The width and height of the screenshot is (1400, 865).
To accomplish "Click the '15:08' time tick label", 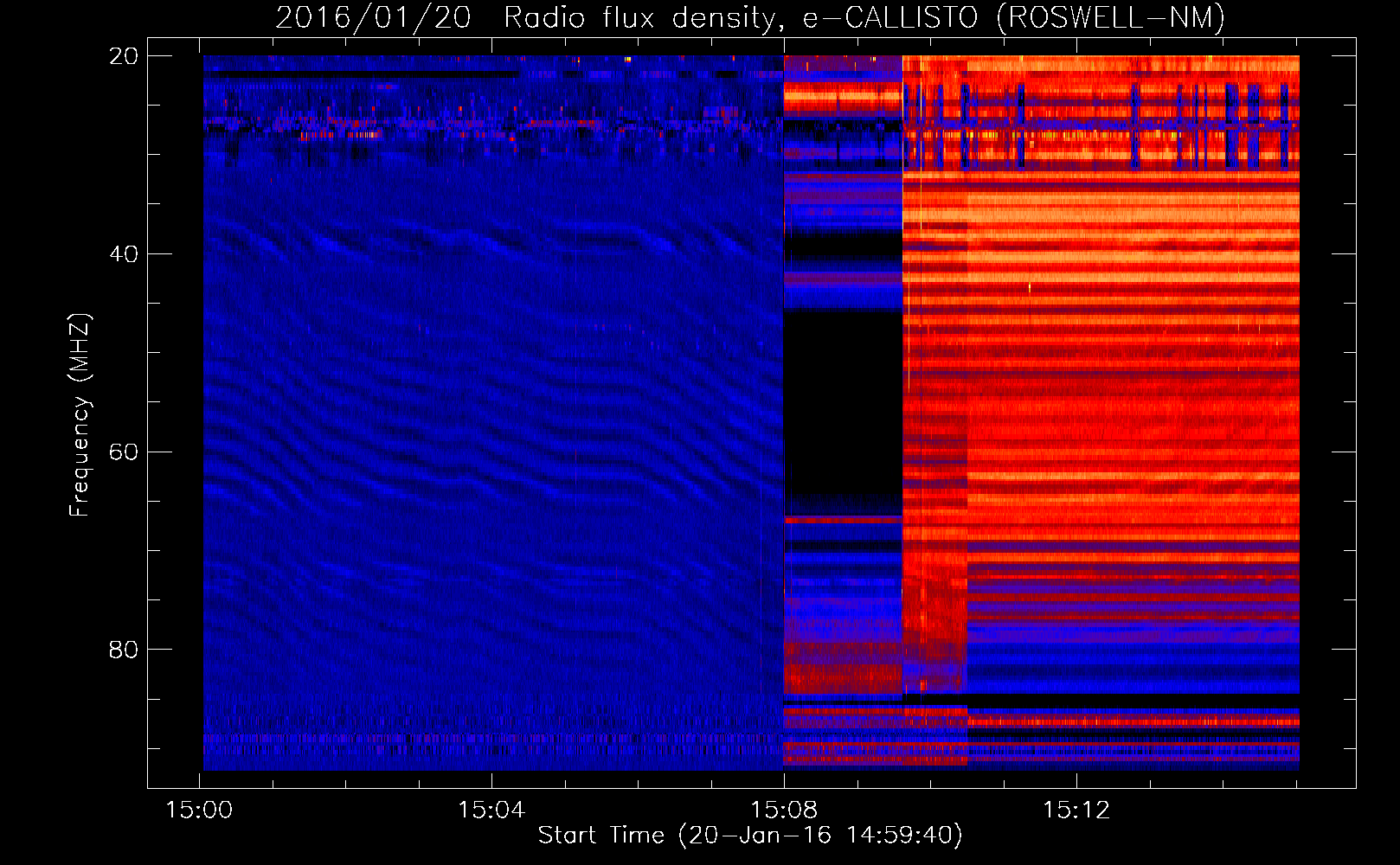I will tap(784, 811).
